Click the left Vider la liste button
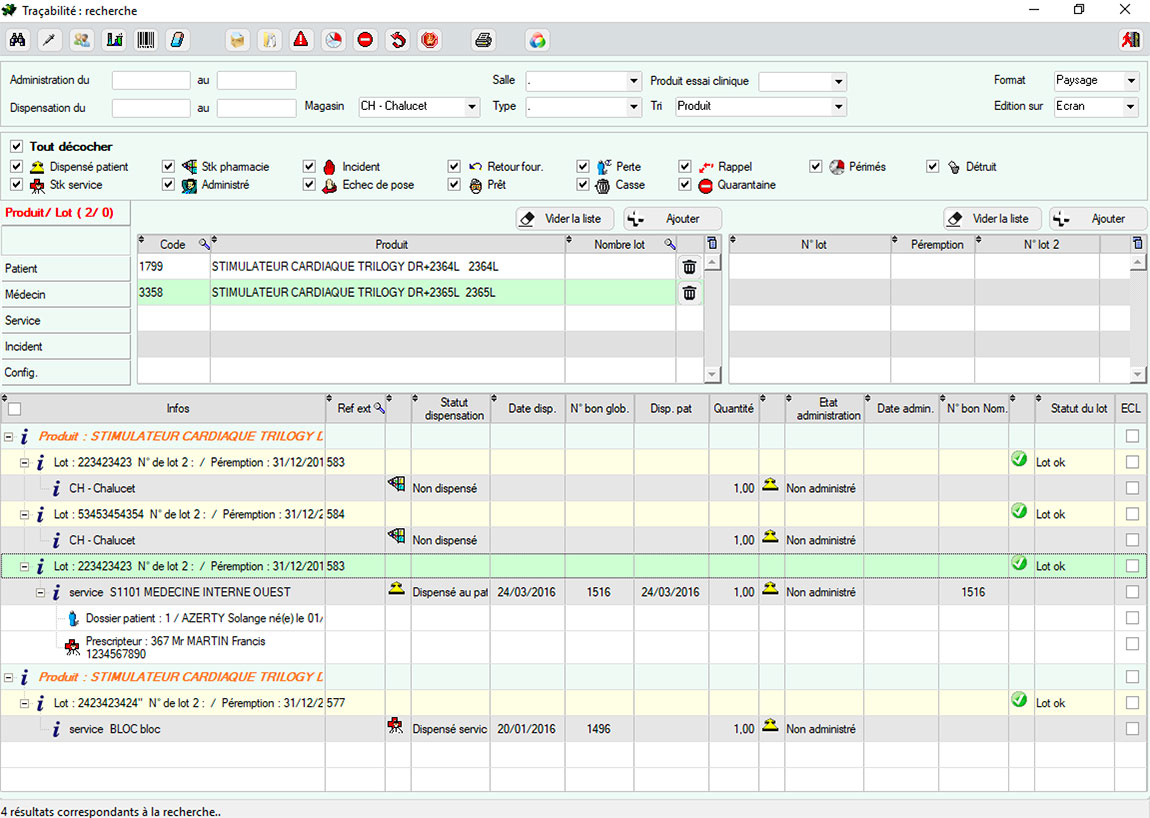The height and width of the screenshot is (818, 1150). [565, 219]
